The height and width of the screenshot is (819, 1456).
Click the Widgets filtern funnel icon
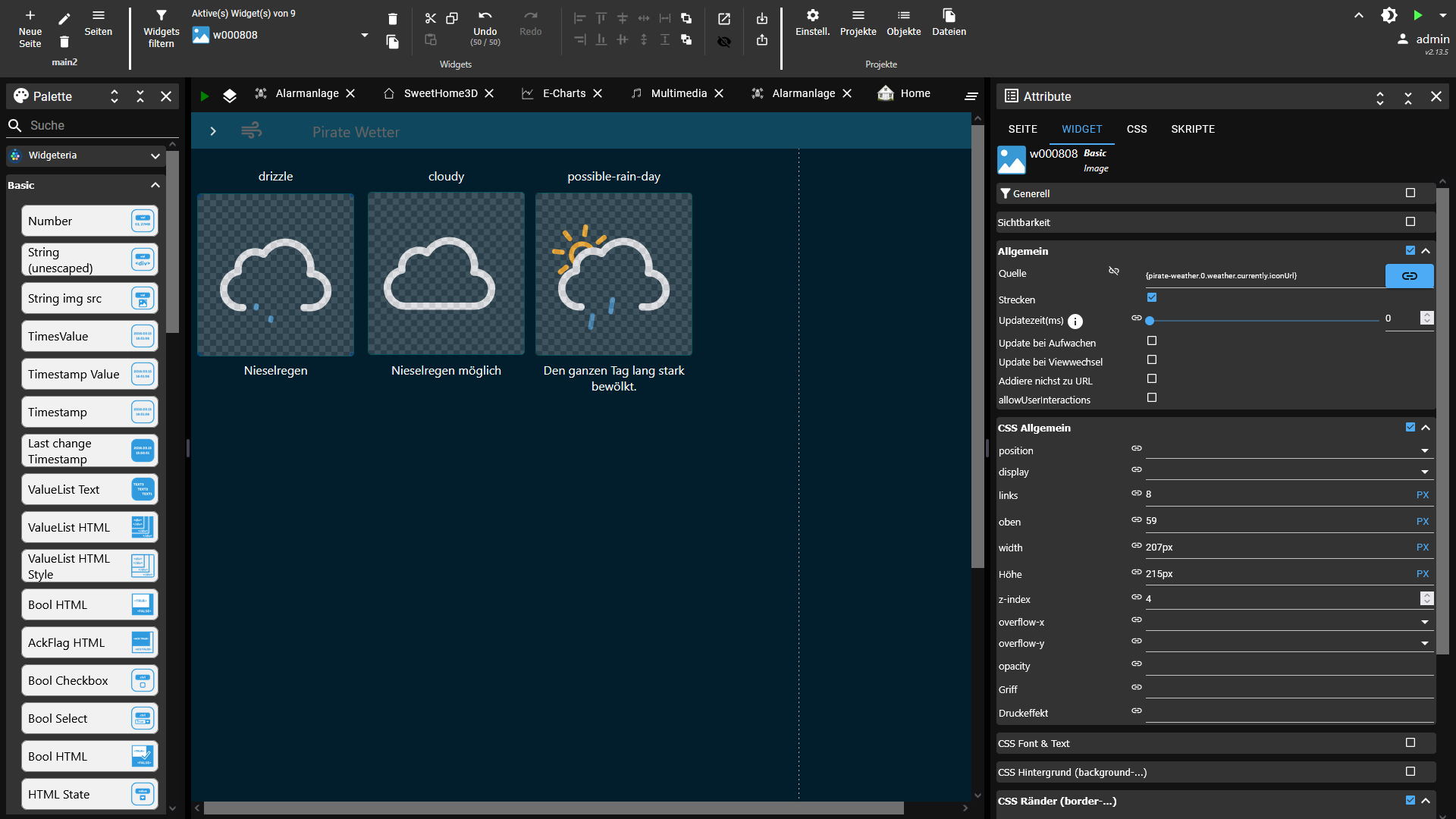click(161, 16)
